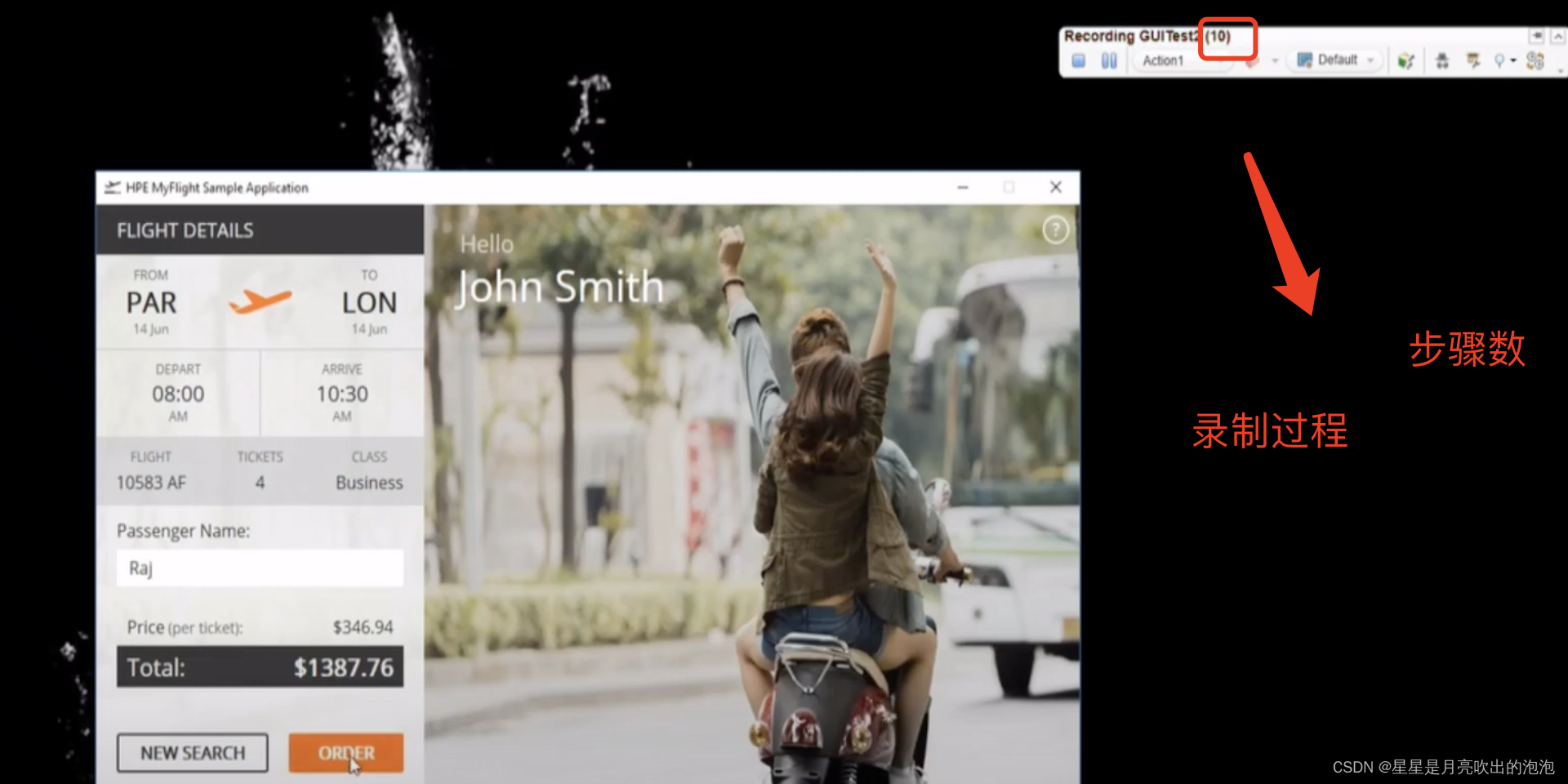Click the Passenger Name input field
Viewport: 1568px width, 784px height.
click(260, 568)
